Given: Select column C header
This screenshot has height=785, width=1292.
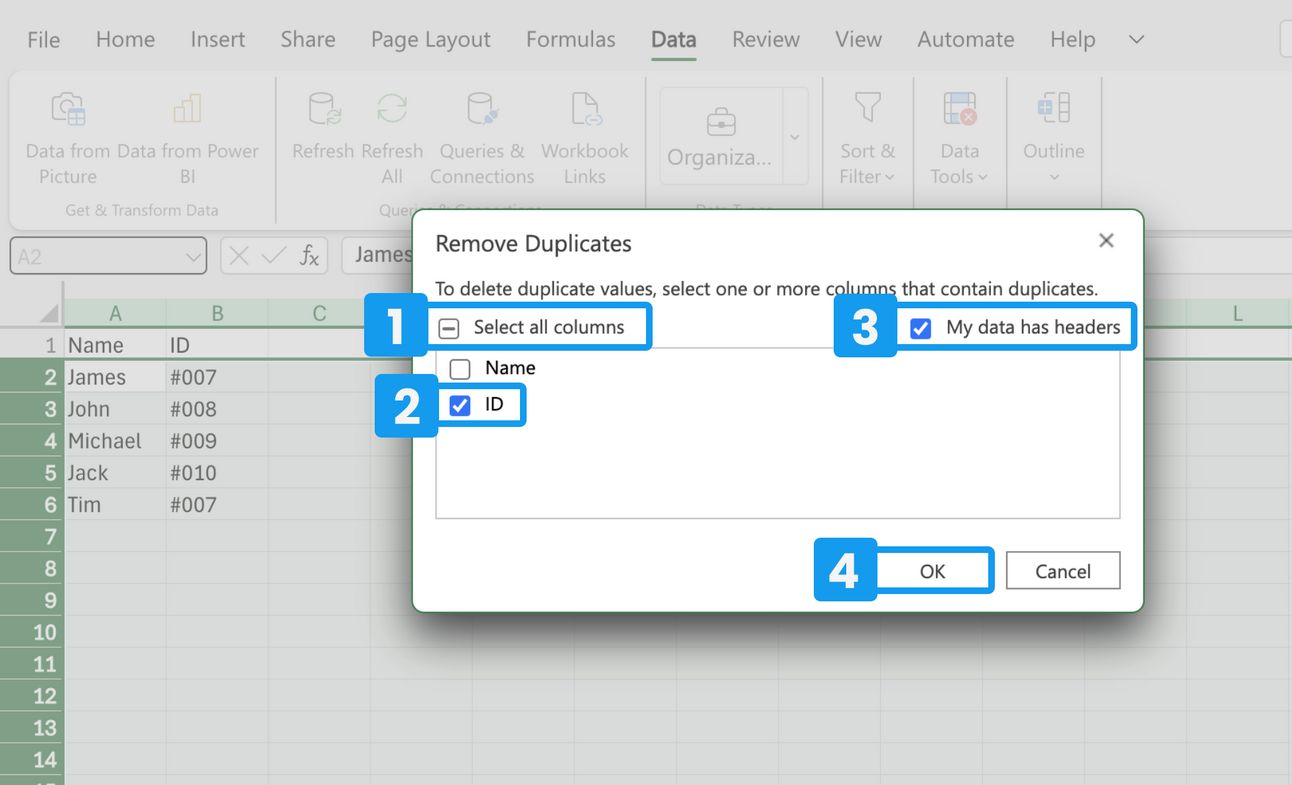Looking at the screenshot, I should pos(319,314).
